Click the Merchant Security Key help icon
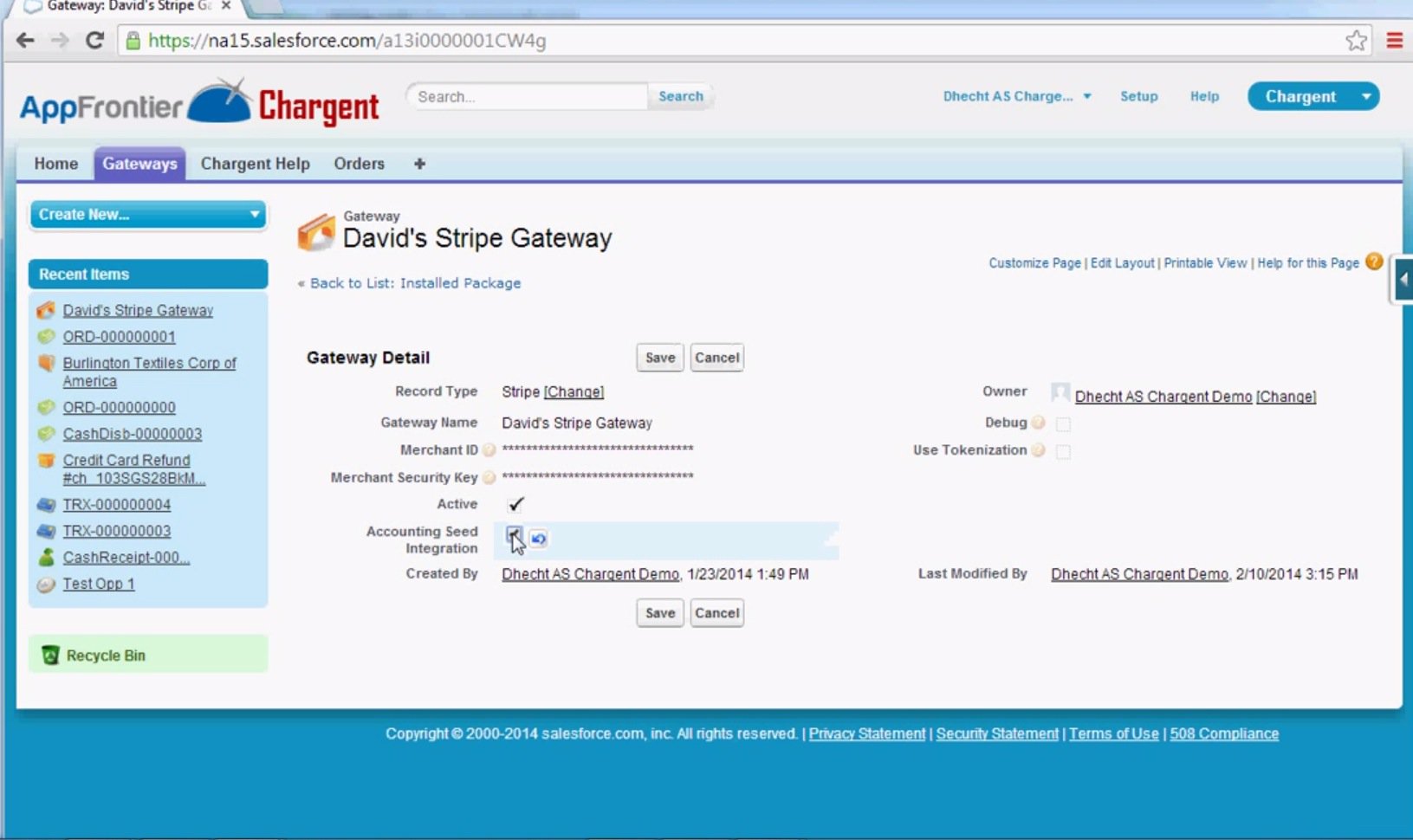 click(x=489, y=478)
